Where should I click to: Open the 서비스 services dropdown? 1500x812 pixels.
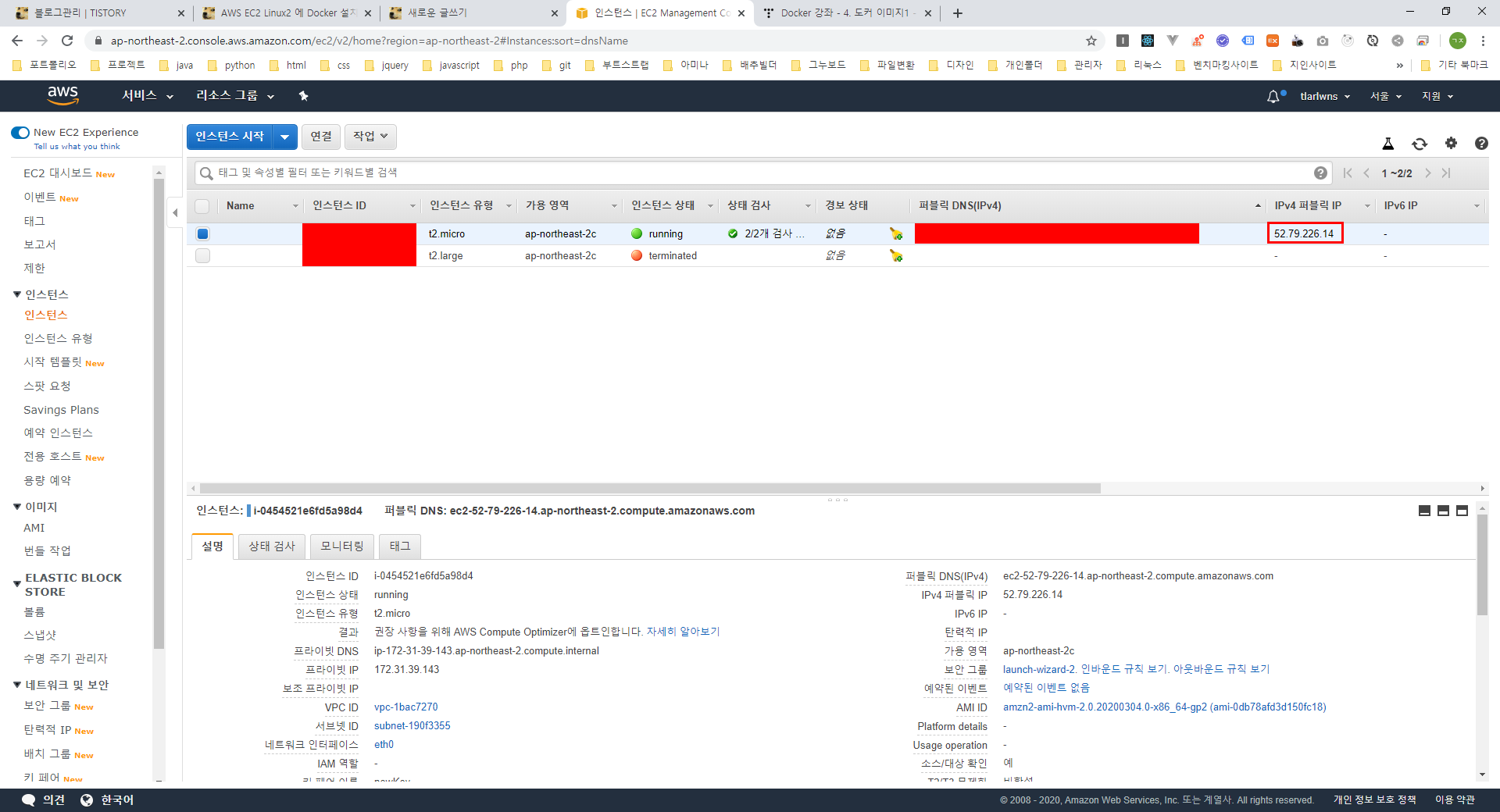148,95
